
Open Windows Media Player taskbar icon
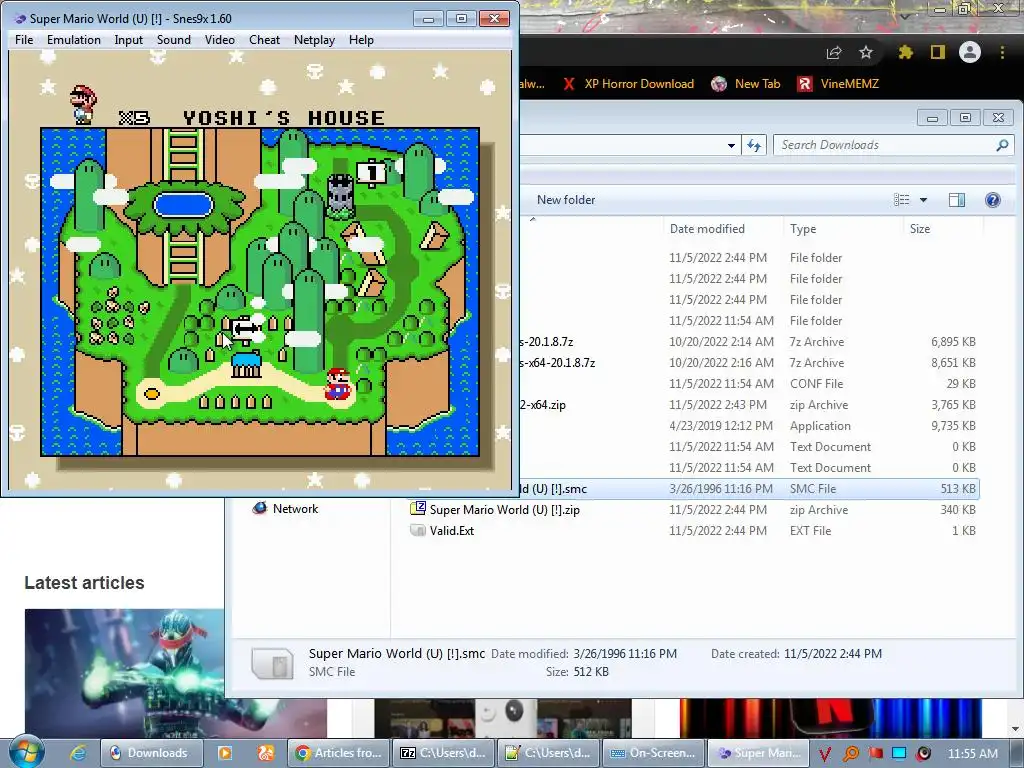coord(225,753)
